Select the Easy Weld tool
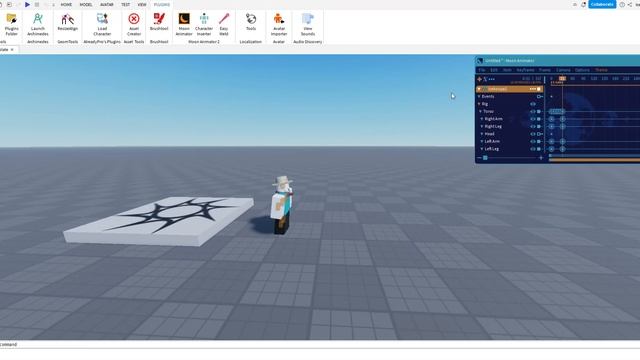This screenshot has height=360, width=640. (224, 24)
